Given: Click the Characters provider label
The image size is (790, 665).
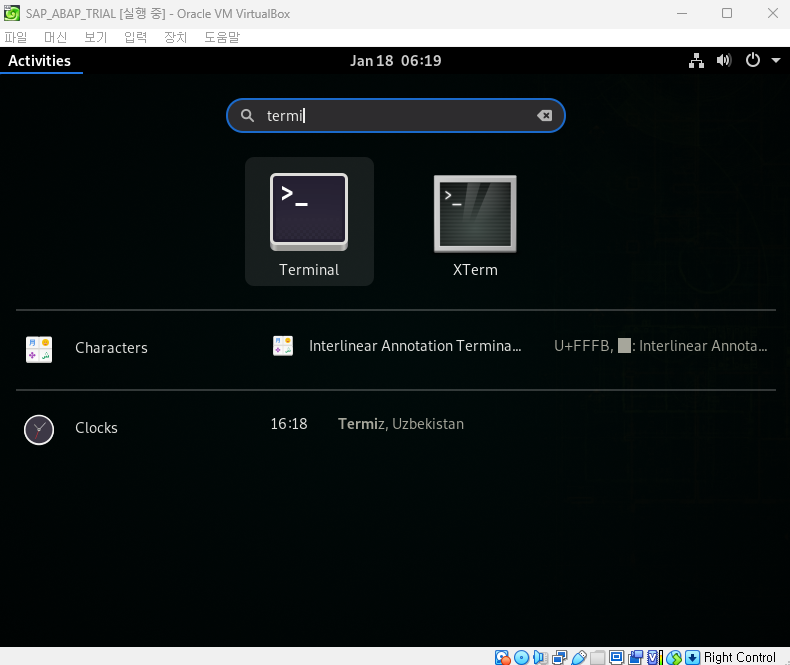Looking at the screenshot, I should point(111,348).
